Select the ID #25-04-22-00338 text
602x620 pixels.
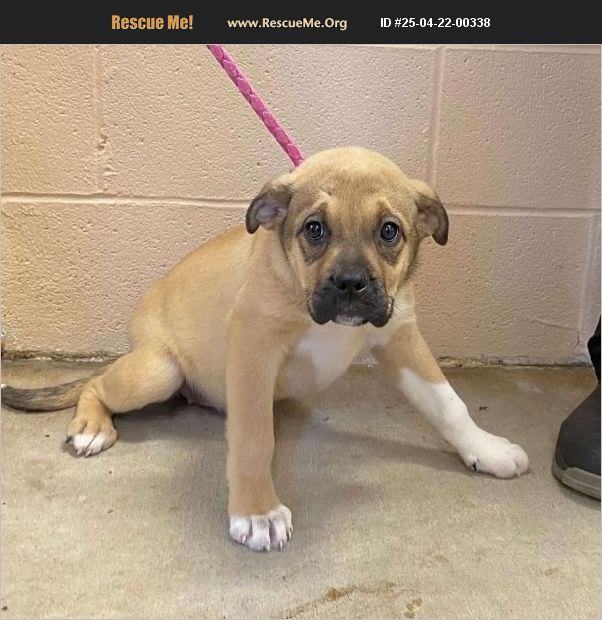pyautogui.click(x=435, y=23)
